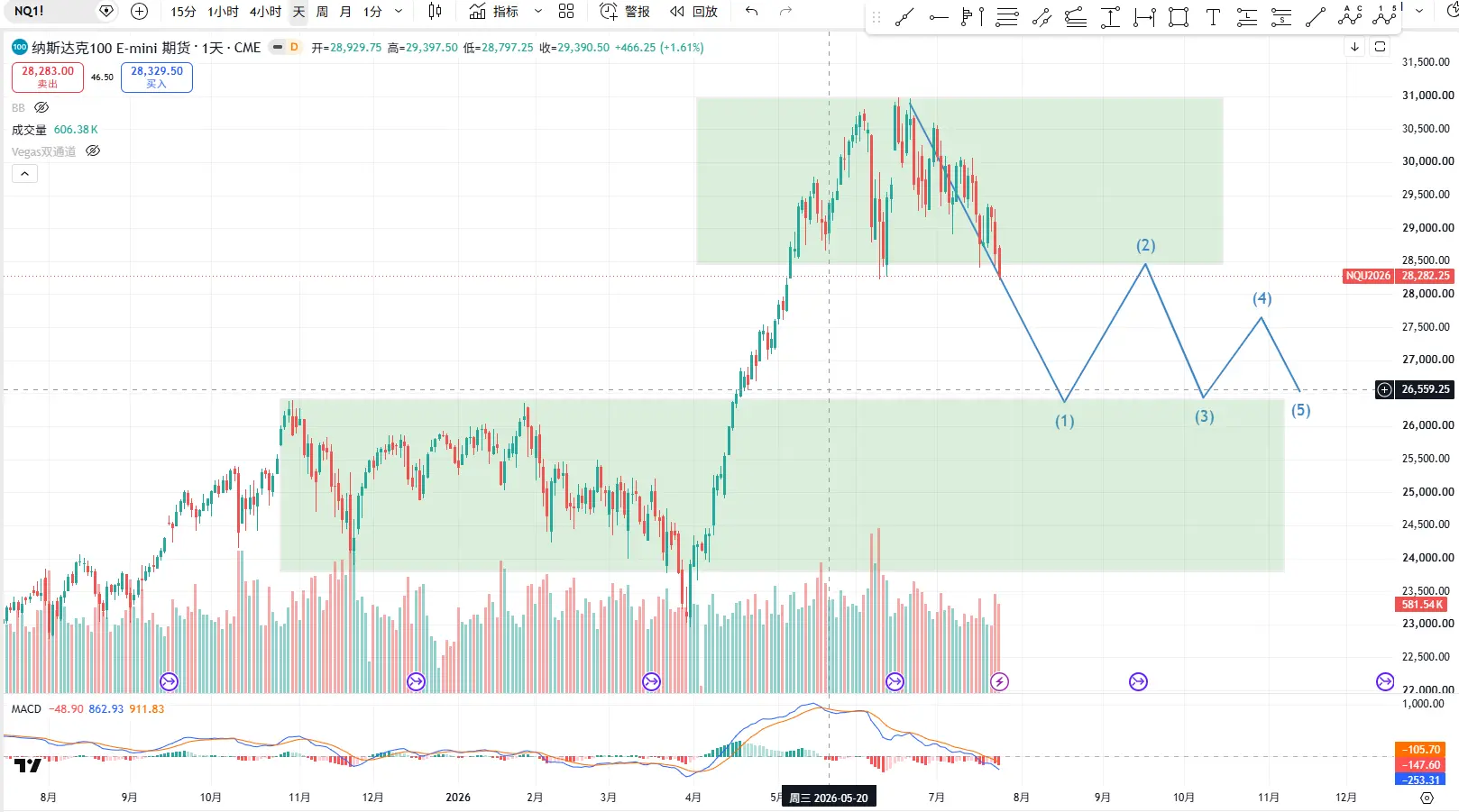The image size is (1459, 812).
Task: Click the 周三 2026-05-20 date label
Action: (829, 798)
